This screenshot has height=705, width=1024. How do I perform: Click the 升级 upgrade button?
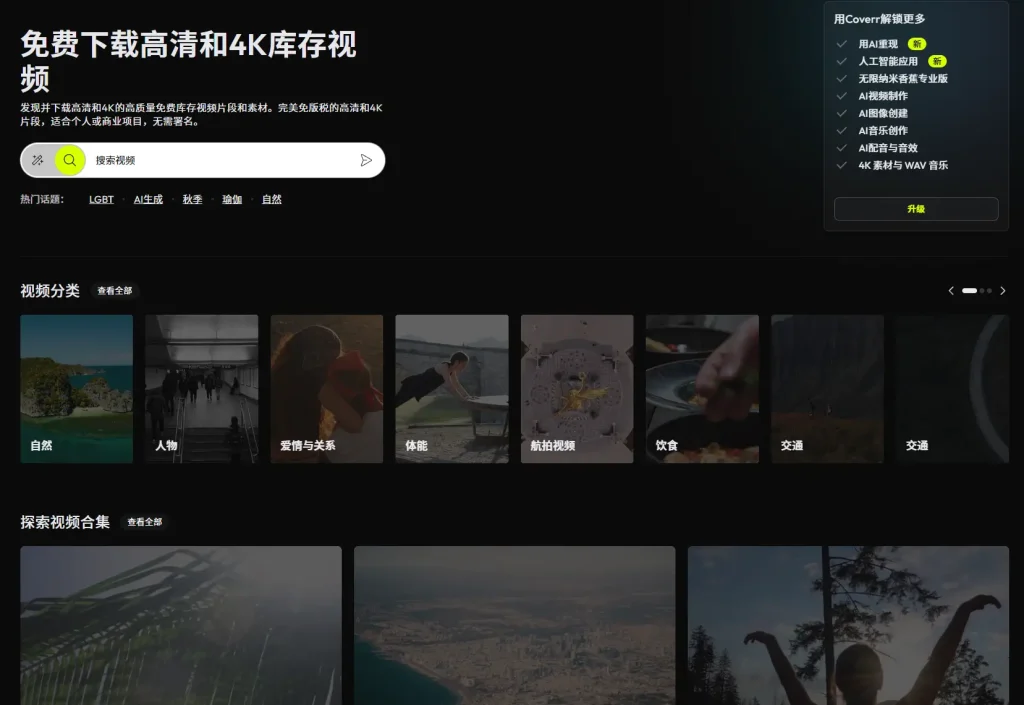tap(916, 209)
